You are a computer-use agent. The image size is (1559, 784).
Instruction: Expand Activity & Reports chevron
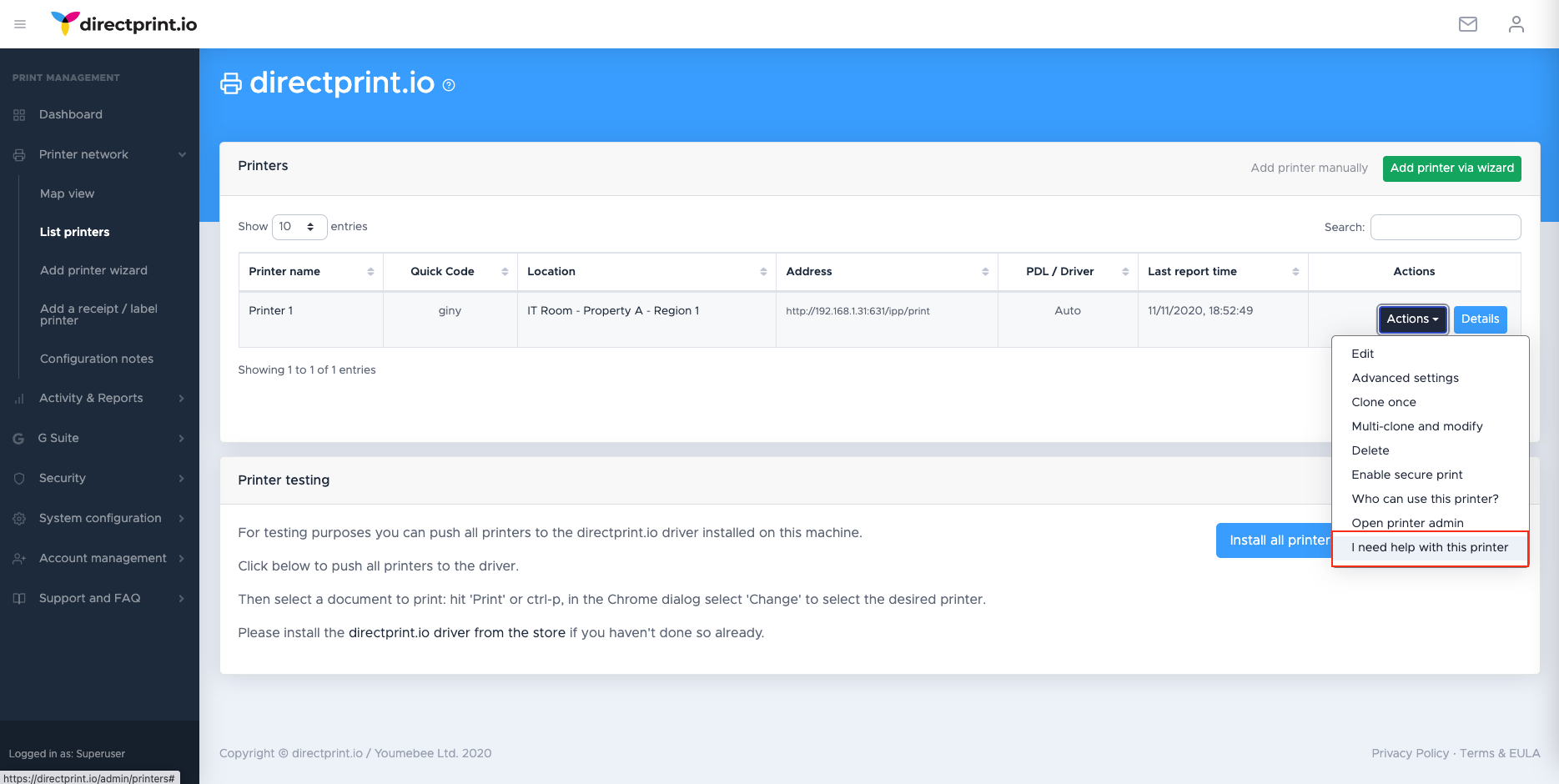click(x=182, y=398)
